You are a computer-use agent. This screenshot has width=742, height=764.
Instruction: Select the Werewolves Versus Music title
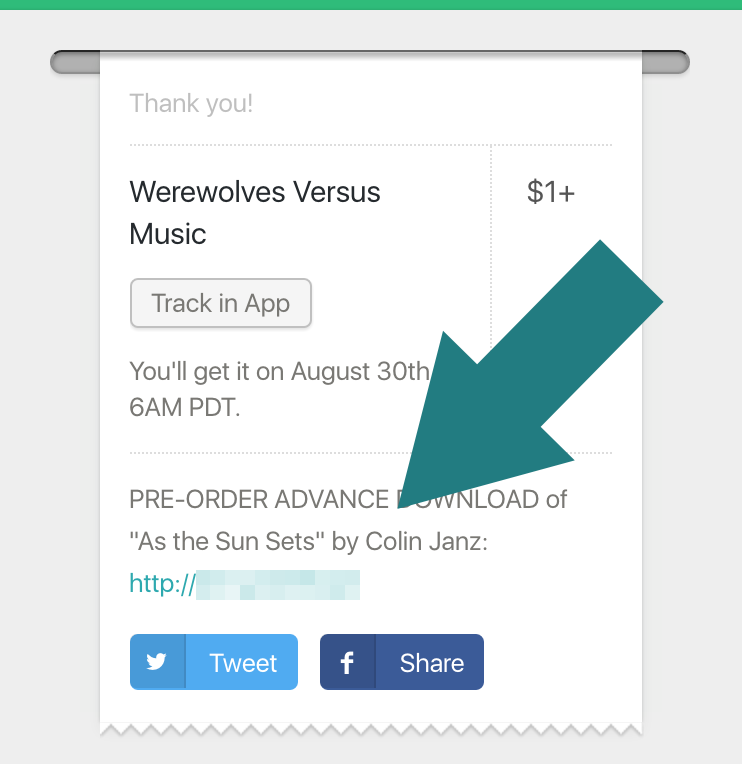tap(255, 212)
